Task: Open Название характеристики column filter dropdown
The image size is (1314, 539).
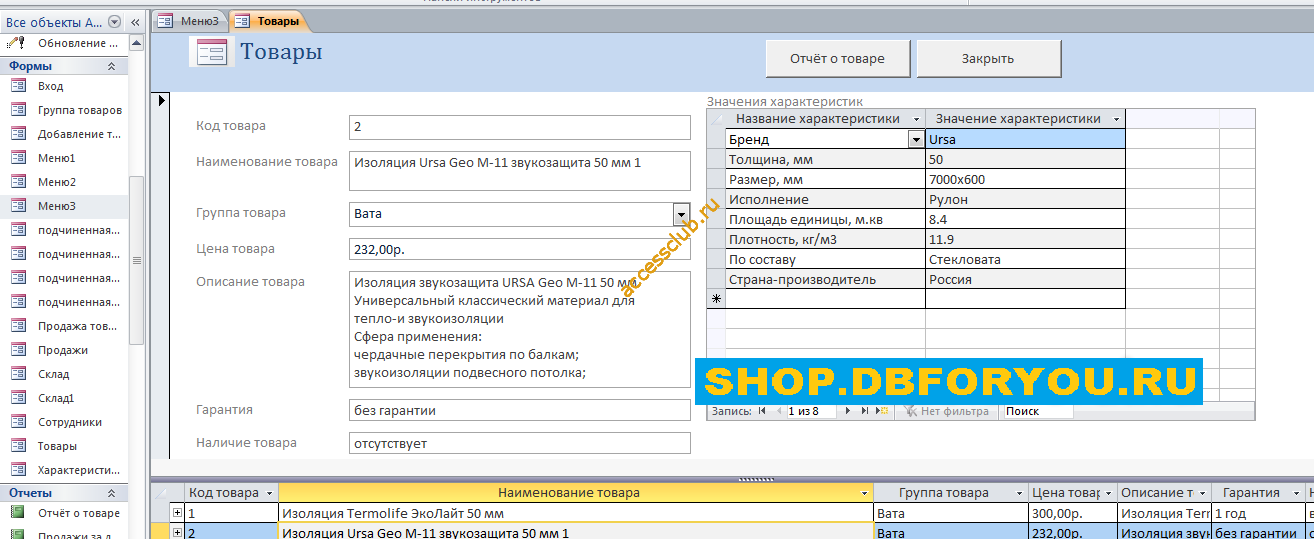Action: pyautogui.click(x=916, y=119)
